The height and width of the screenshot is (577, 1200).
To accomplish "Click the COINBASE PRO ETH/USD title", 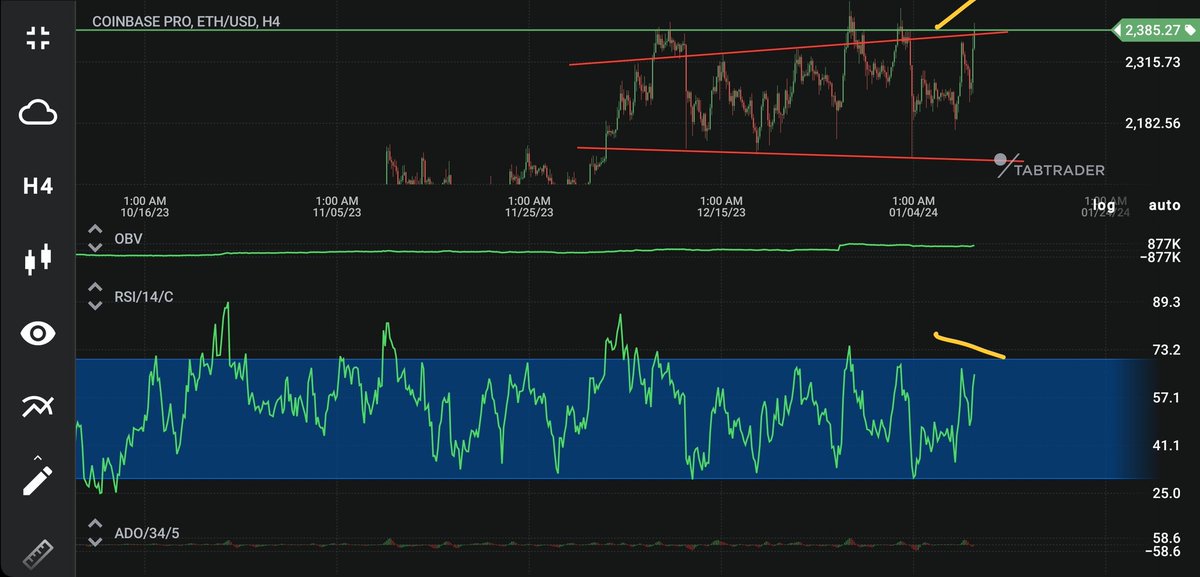I will (186, 20).
